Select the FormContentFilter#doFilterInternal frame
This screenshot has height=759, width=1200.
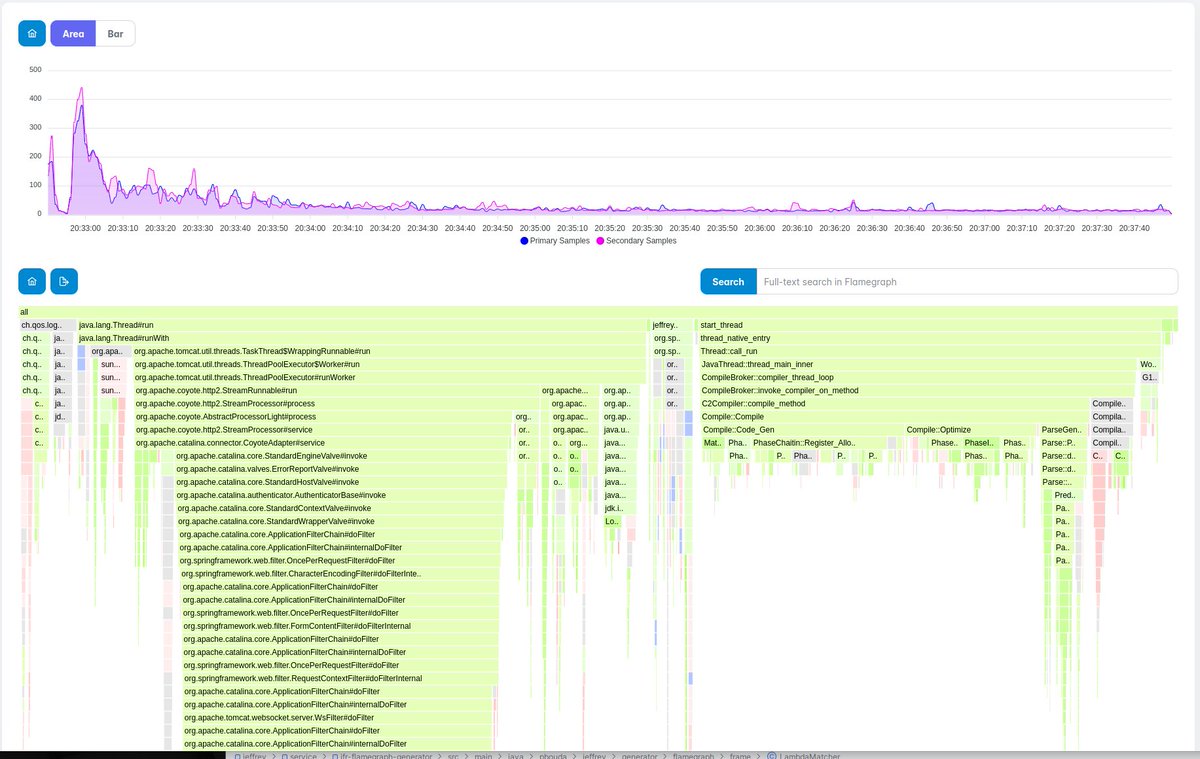click(x=340, y=626)
